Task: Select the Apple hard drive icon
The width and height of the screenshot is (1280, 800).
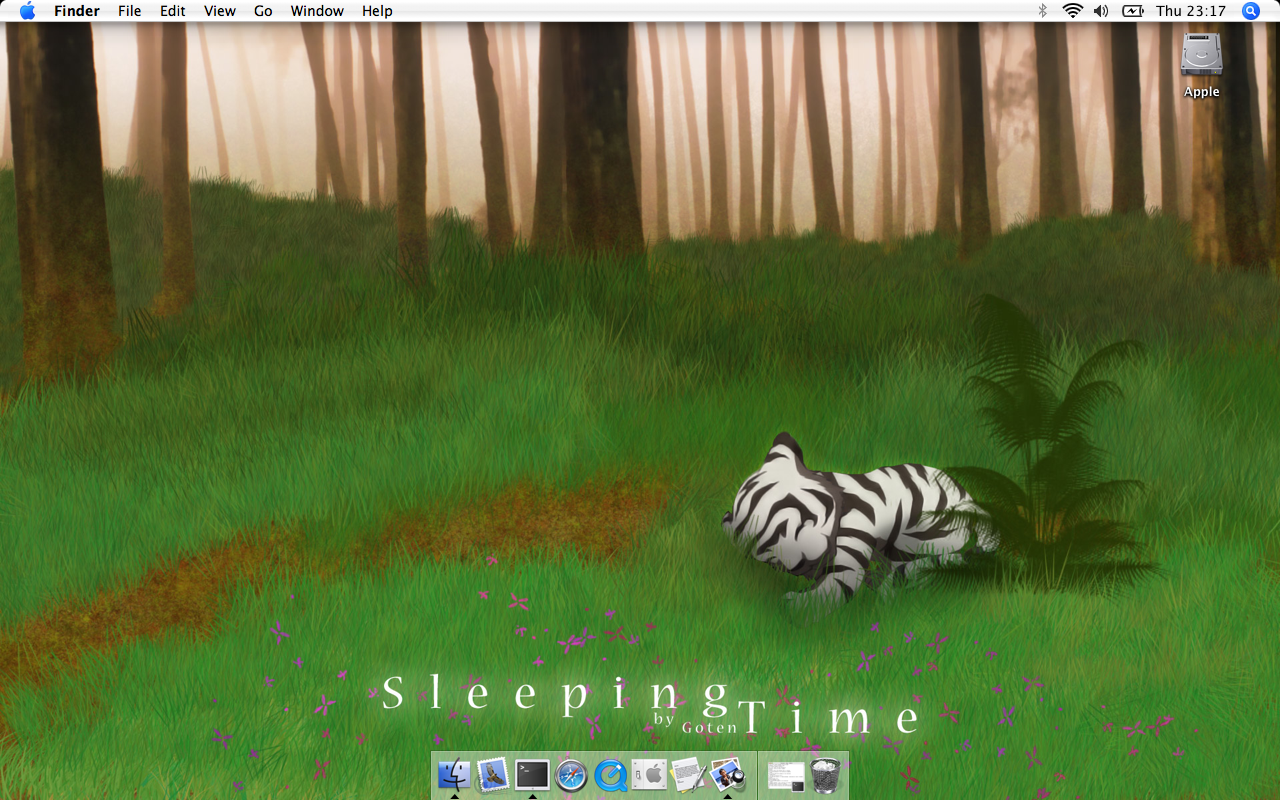Action: point(1201,56)
